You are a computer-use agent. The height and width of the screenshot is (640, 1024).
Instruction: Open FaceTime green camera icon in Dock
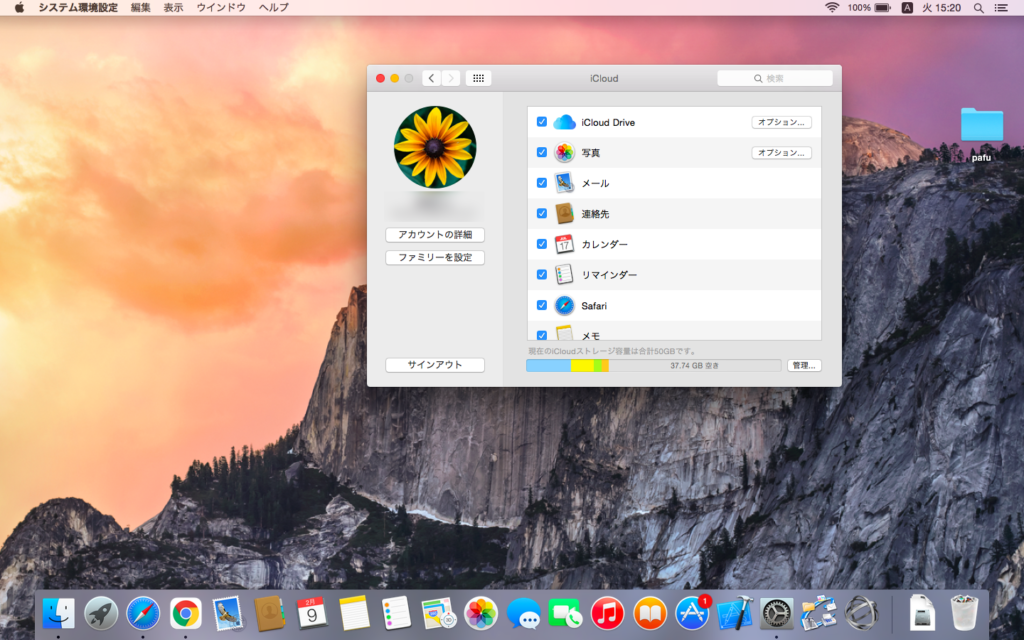point(566,613)
